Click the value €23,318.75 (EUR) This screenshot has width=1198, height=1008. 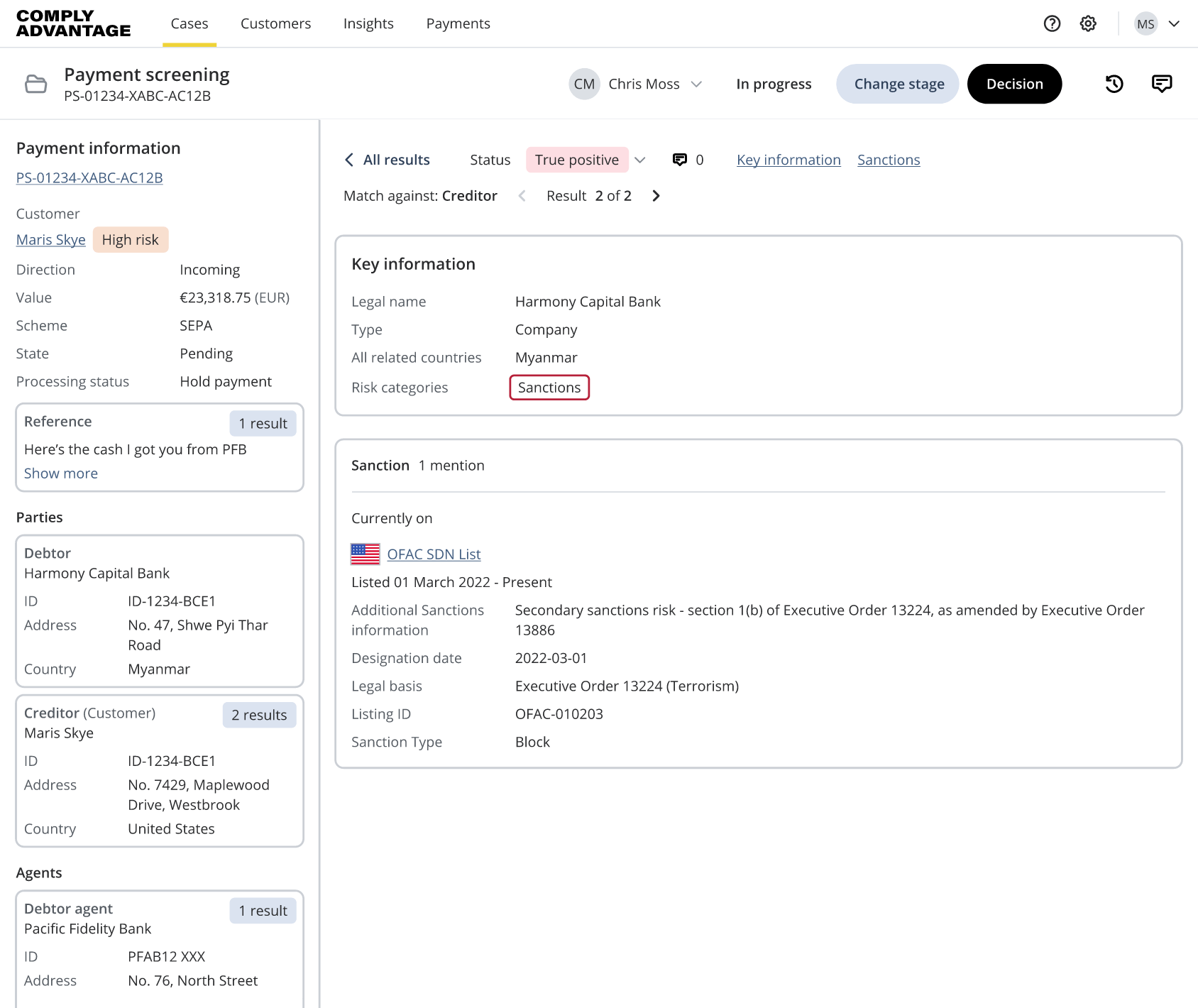click(235, 297)
